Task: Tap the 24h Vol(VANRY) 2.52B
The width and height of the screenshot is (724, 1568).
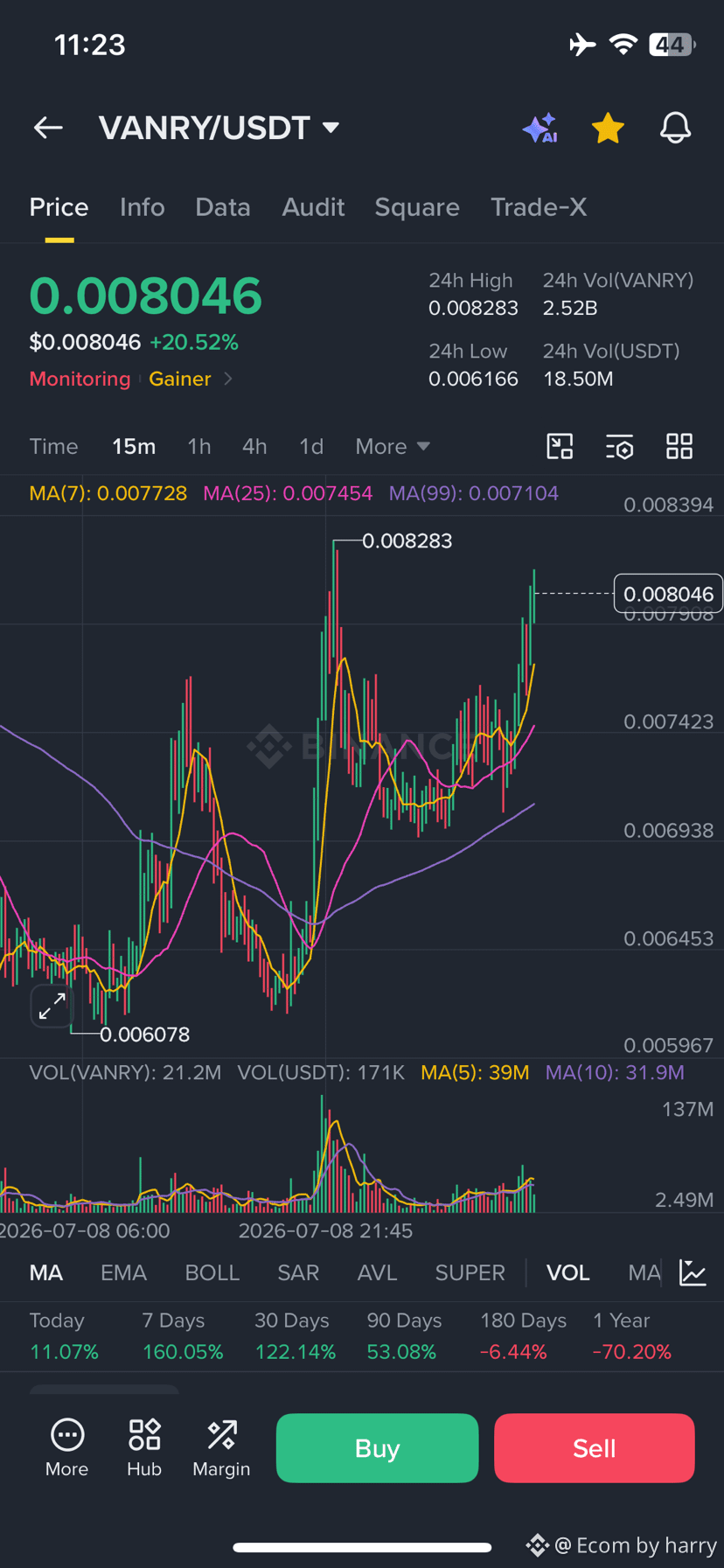Action: [570, 308]
